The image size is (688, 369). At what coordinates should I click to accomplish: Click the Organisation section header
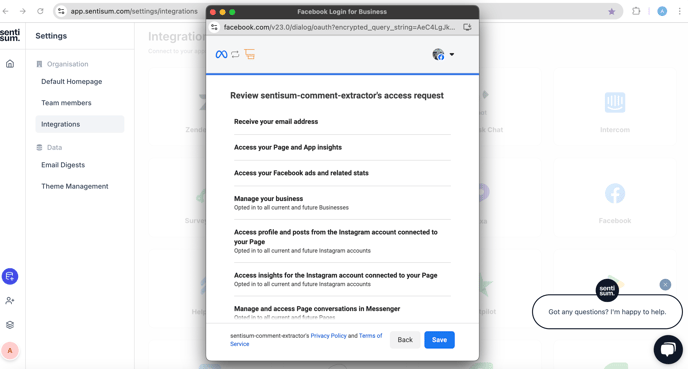point(63,64)
